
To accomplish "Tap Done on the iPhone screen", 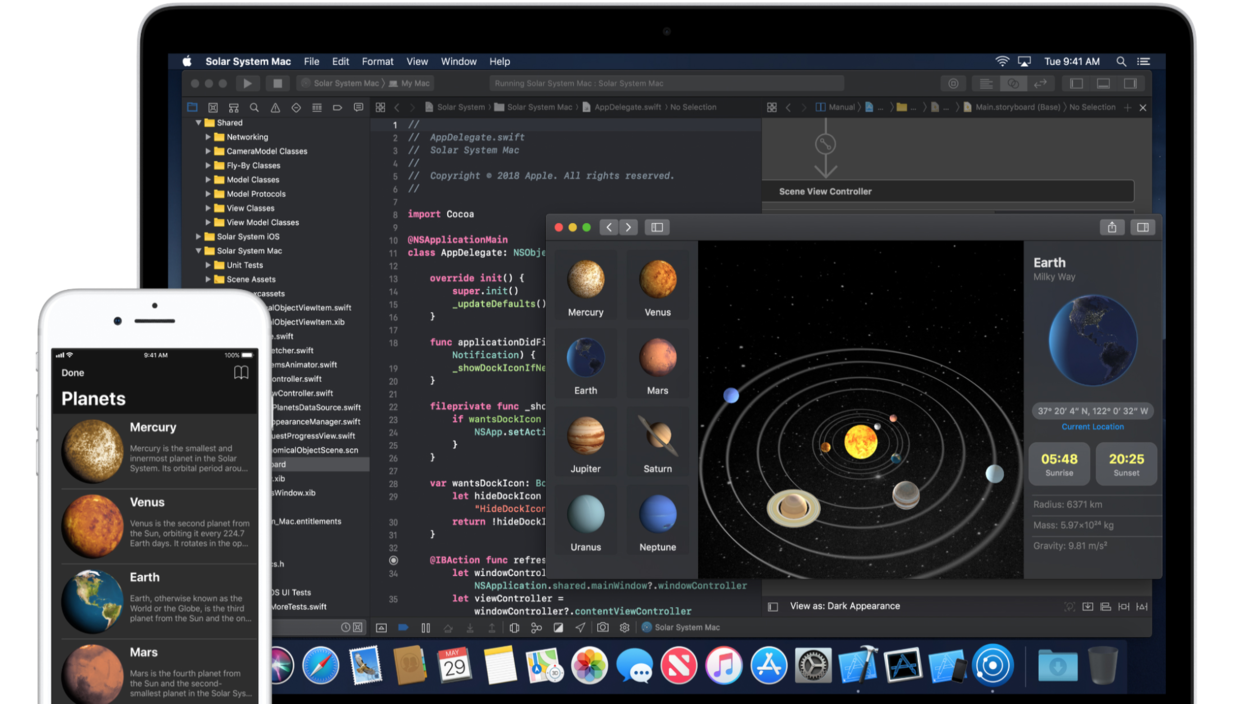I will pyautogui.click(x=73, y=373).
